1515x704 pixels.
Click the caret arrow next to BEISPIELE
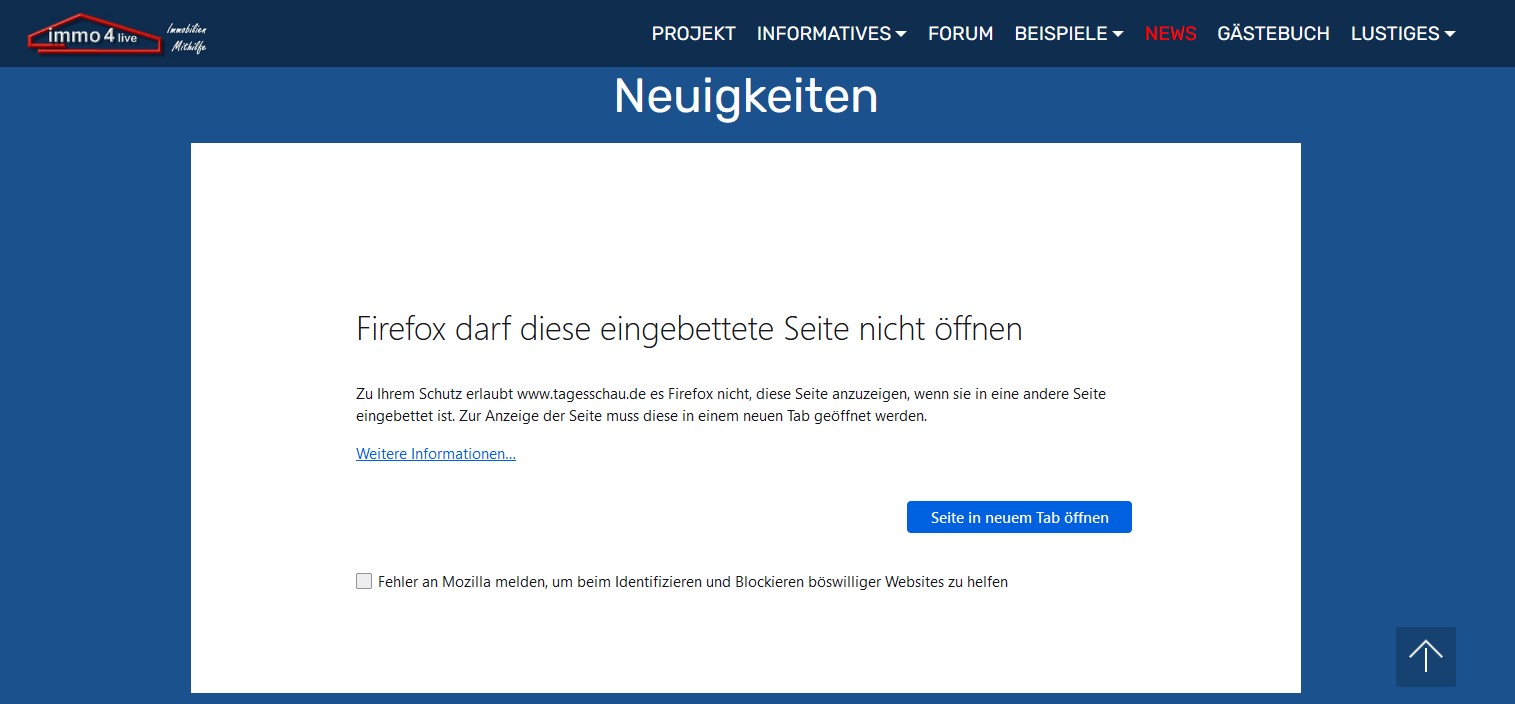click(1118, 34)
